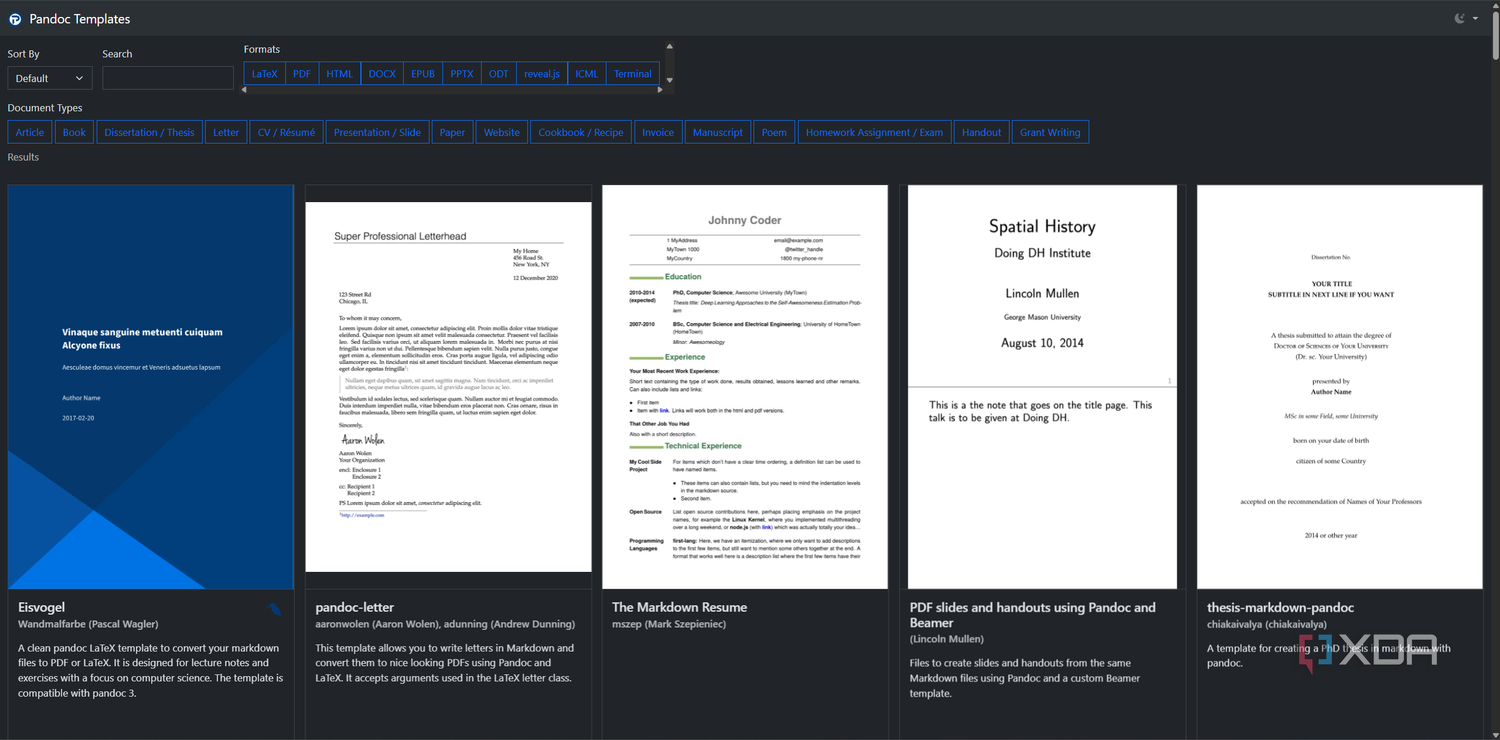Screen dimensions: 1500x740
Task: Open the pandoc-letter template title
Action: tap(355, 607)
